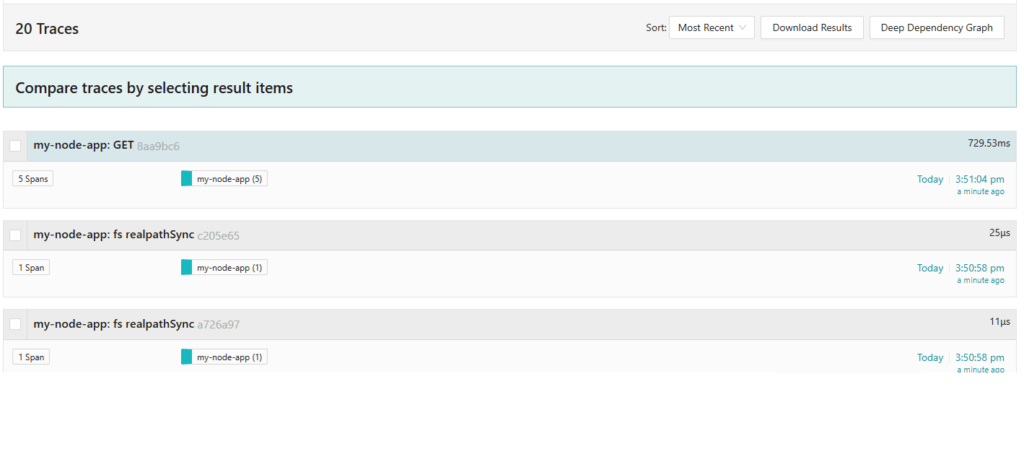The width and height of the screenshot is (1024, 475).
Task: Click my-node-app (1) tag in trace a726a97
Action: 229,357
